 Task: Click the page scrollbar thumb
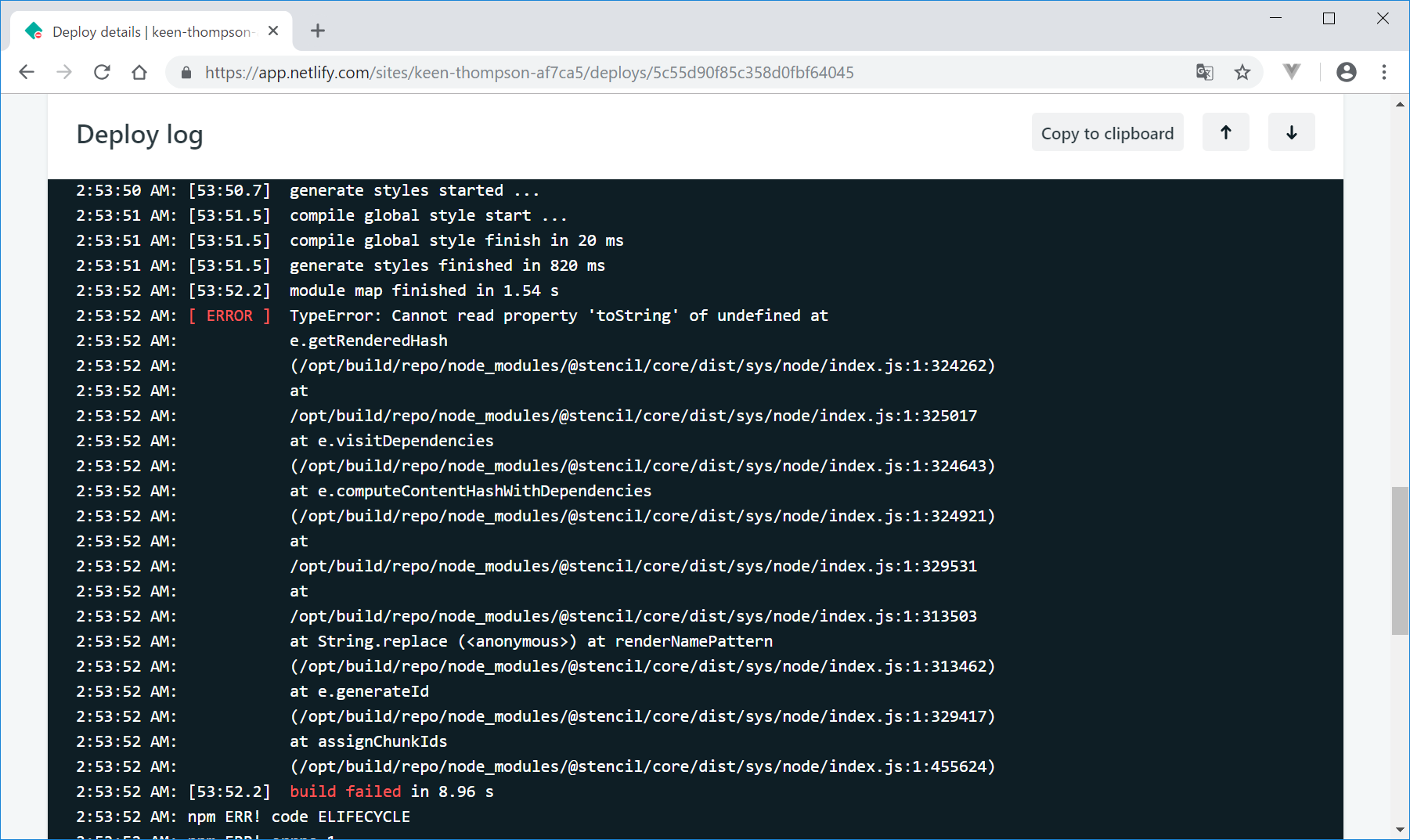point(1400,560)
